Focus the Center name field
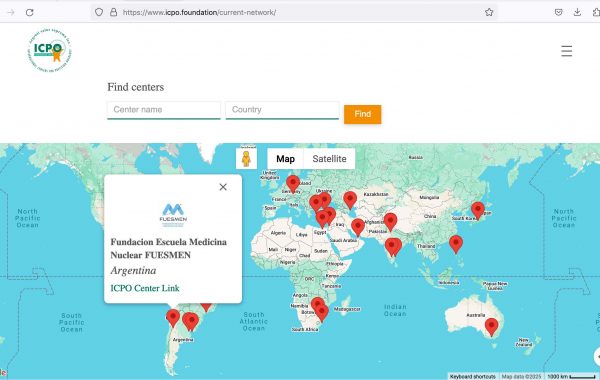This screenshot has height=380, width=600. (x=164, y=110)
